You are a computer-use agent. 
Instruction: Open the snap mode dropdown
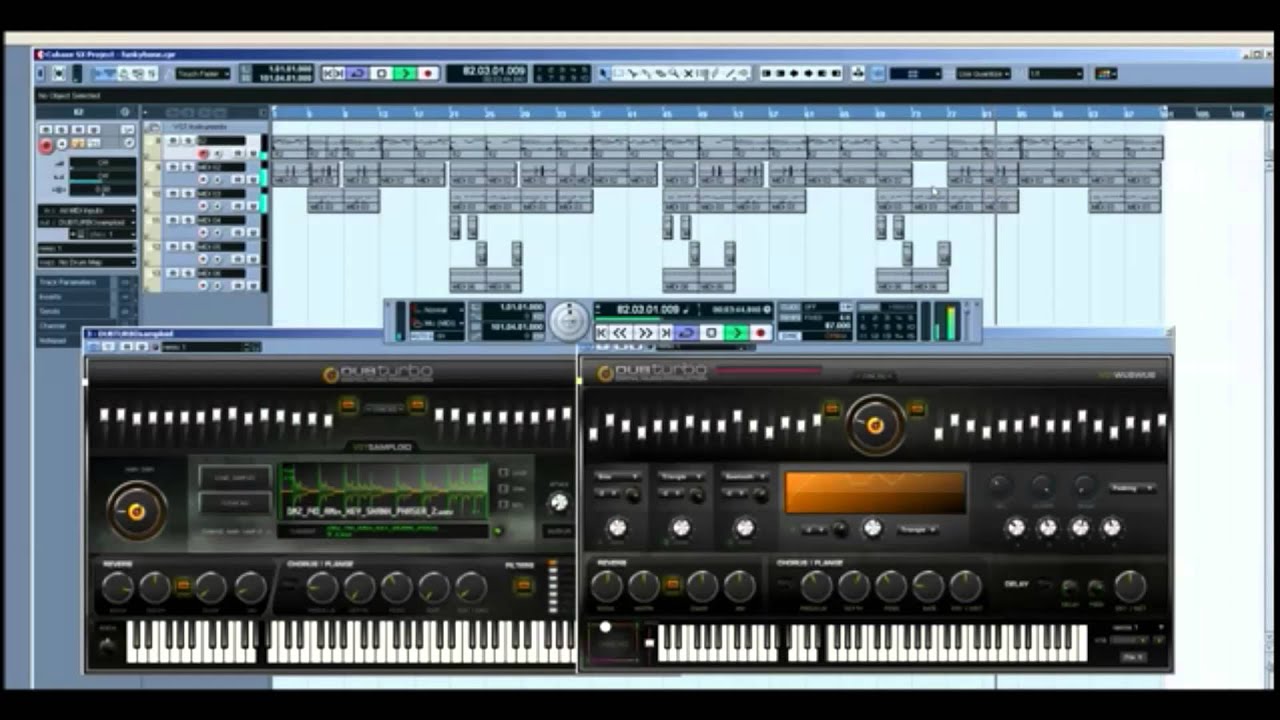click(916, 73)
